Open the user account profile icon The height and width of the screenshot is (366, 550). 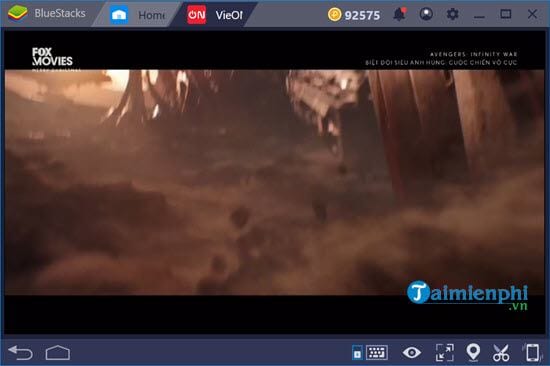coord(426,14)
